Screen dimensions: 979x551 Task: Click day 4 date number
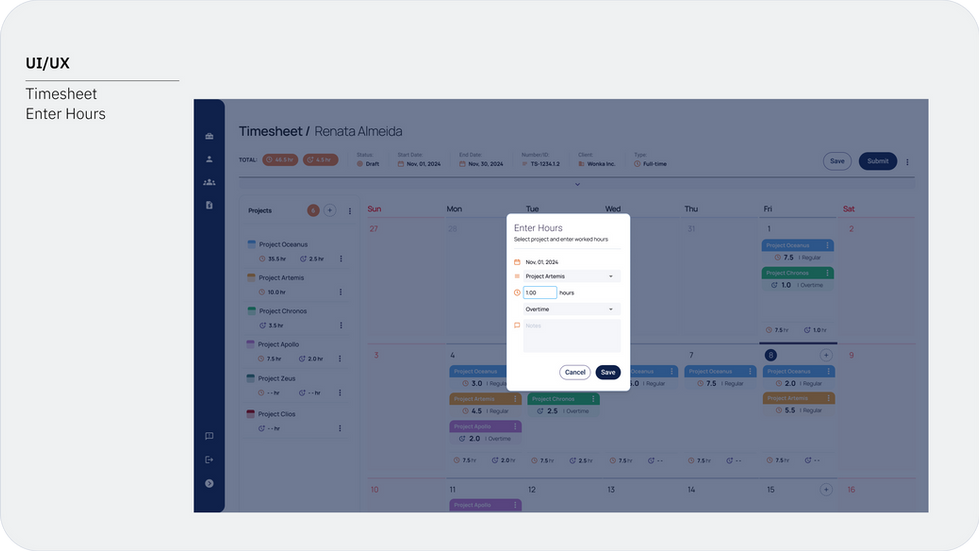click(x=453, y=355)
